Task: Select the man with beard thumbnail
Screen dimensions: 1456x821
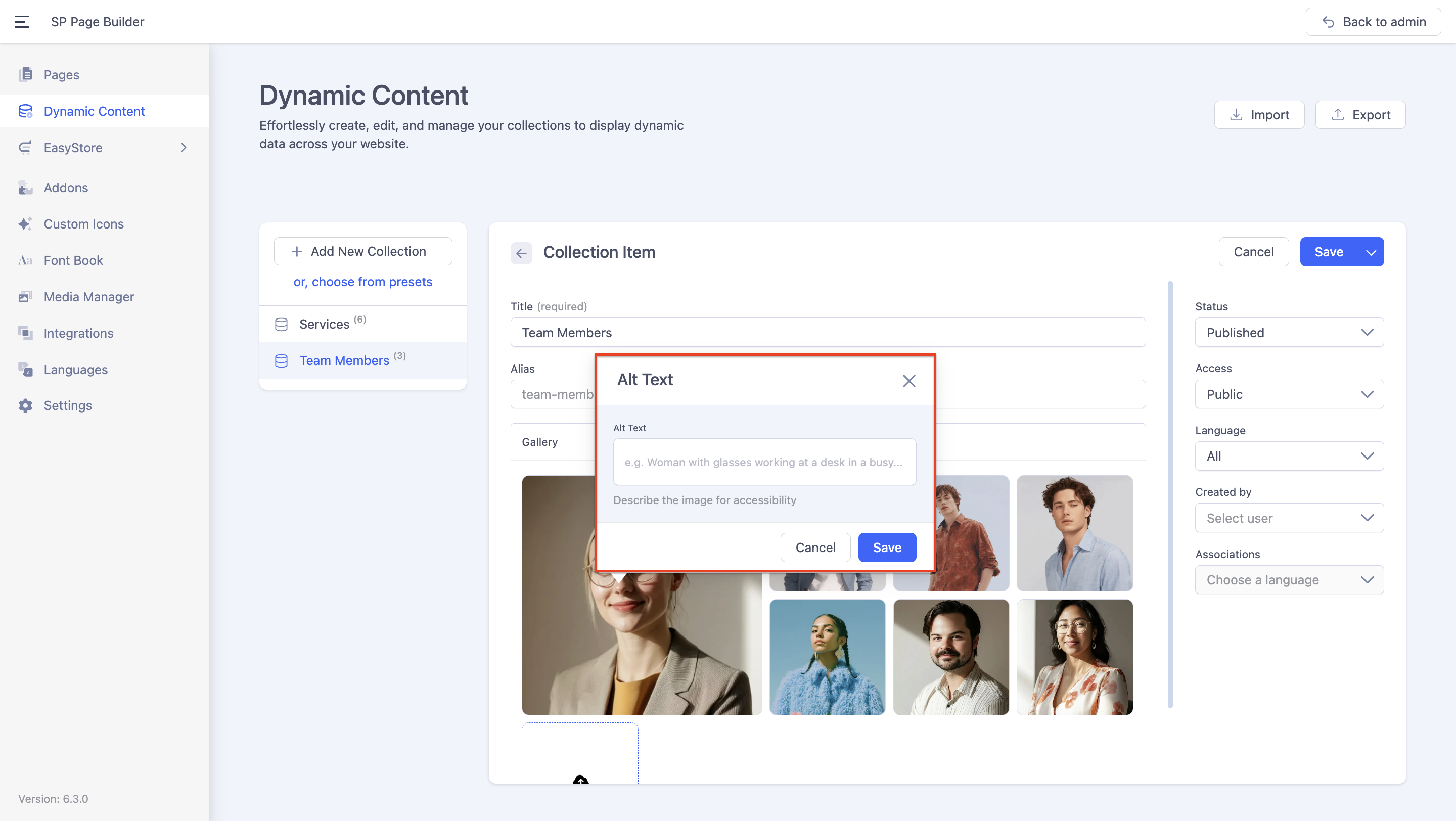Action: [950, 657]
